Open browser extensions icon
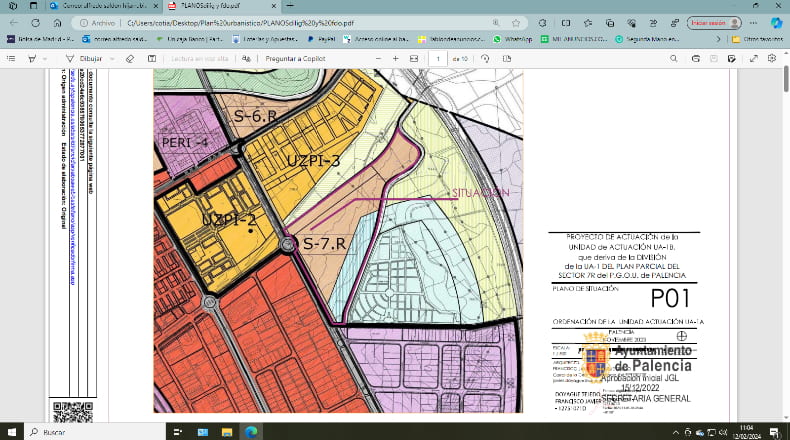 click(542, 23)
